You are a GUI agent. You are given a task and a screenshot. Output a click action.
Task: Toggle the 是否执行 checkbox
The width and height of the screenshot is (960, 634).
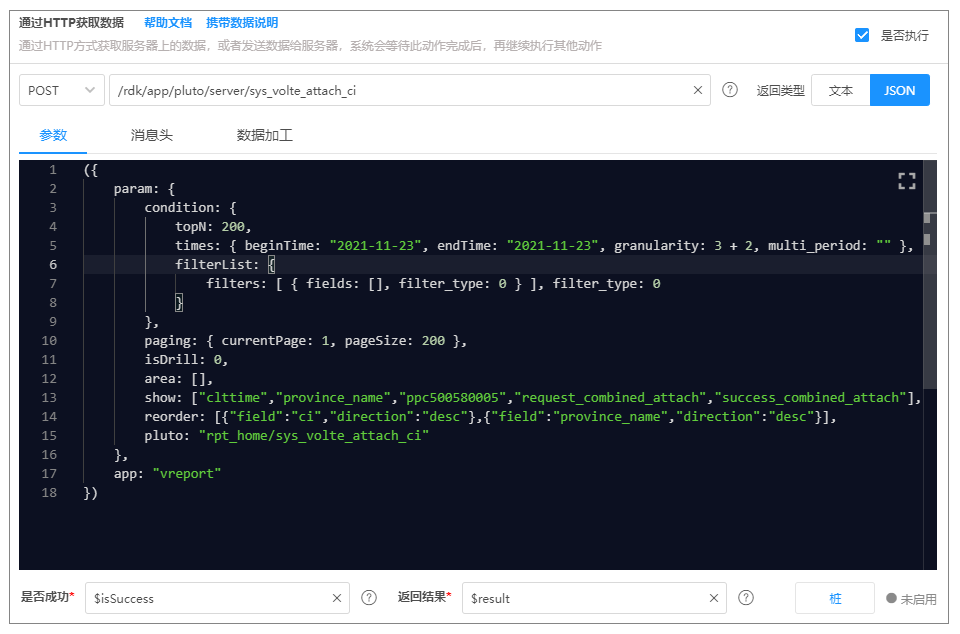pos(862,35)
